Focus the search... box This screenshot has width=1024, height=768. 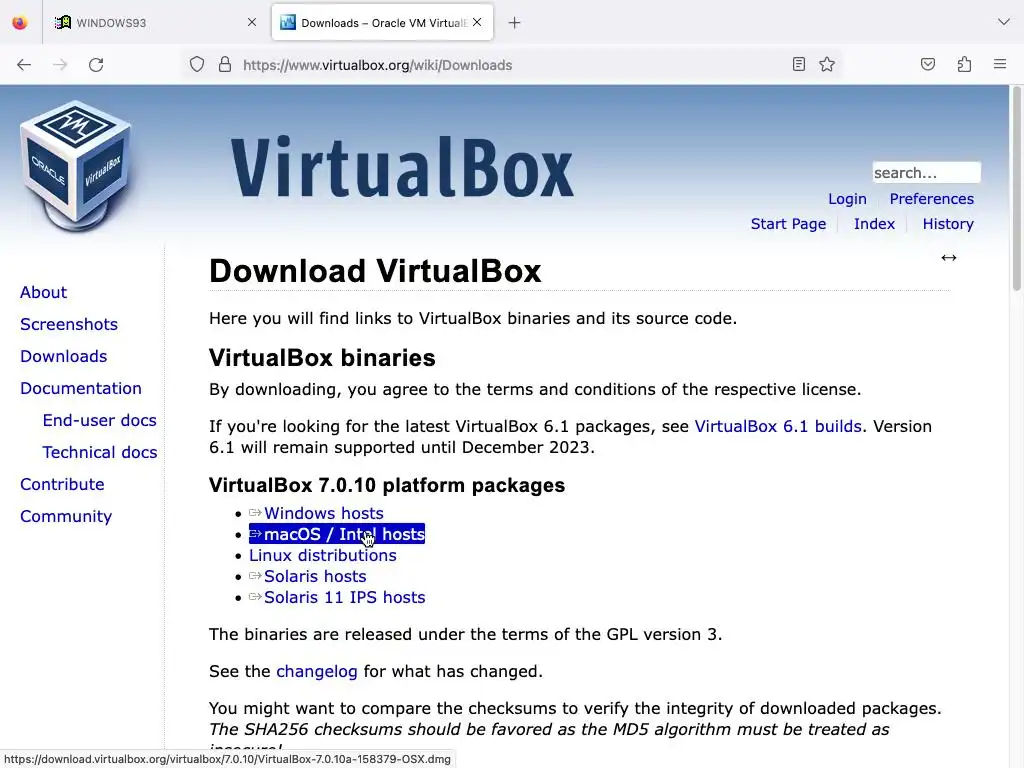click(927, 172)
